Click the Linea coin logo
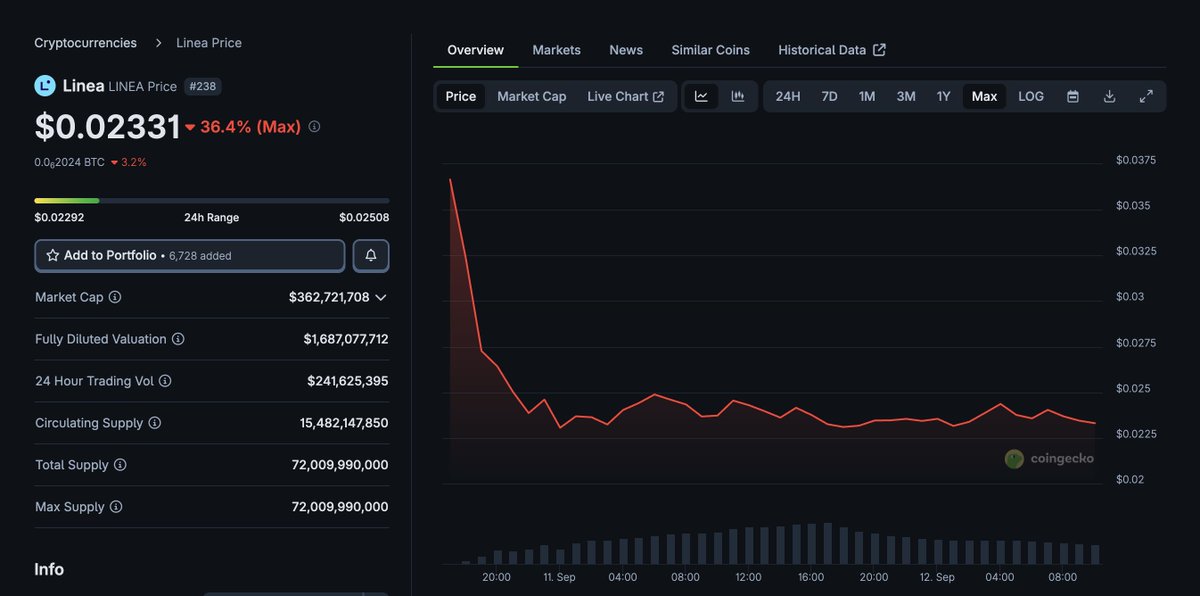Screen dimensions: 1200x596 [x=45, y=86]
